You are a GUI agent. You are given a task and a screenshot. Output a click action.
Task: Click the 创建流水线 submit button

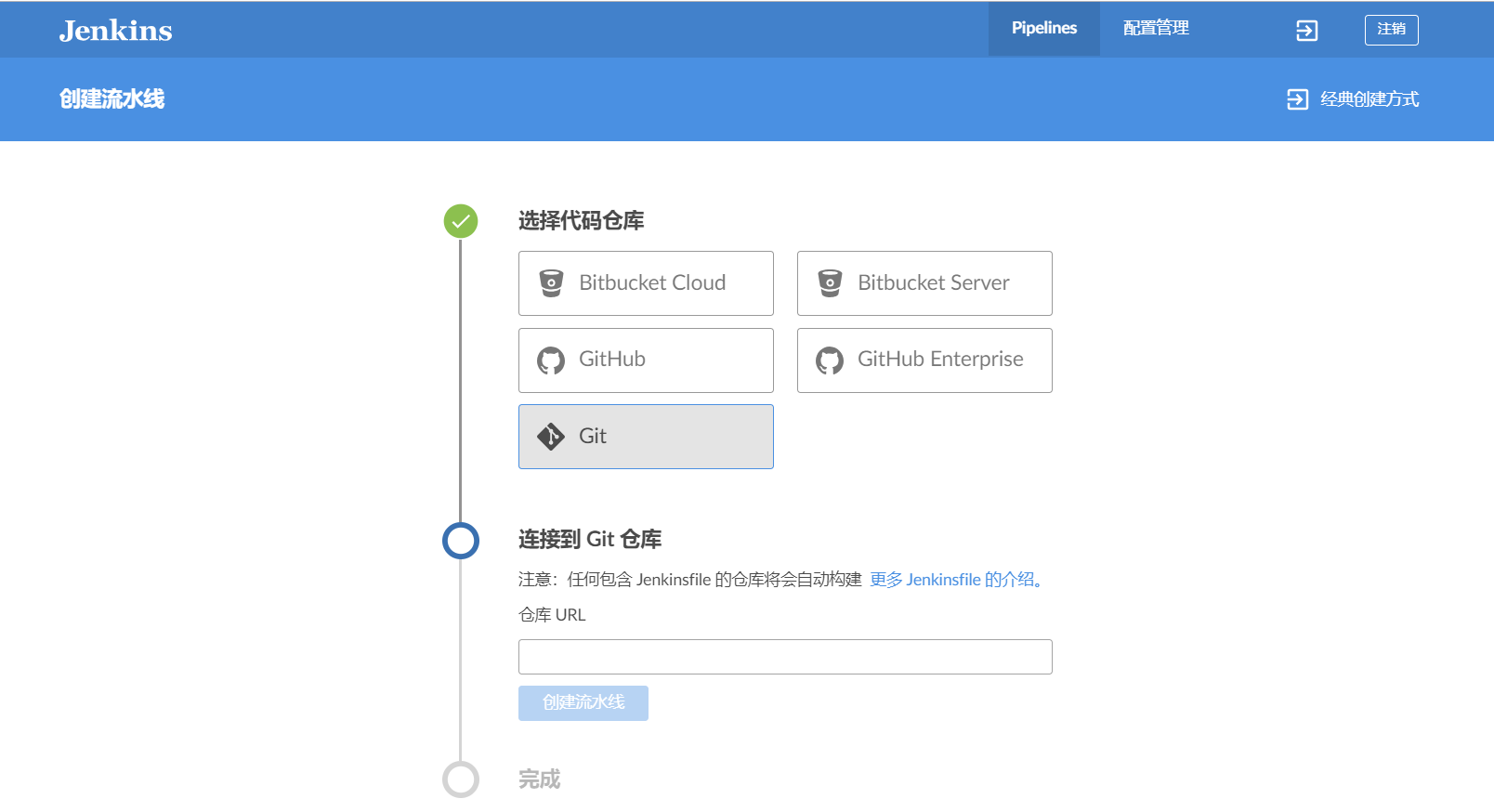pyautogui.click(x=583, y=703)
